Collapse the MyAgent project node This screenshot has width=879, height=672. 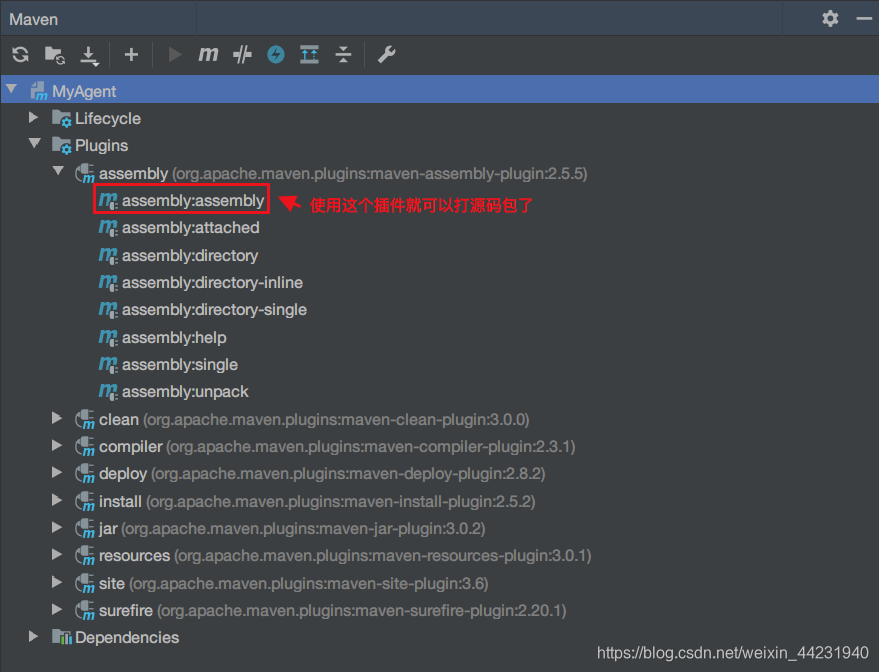pos(11,89)
